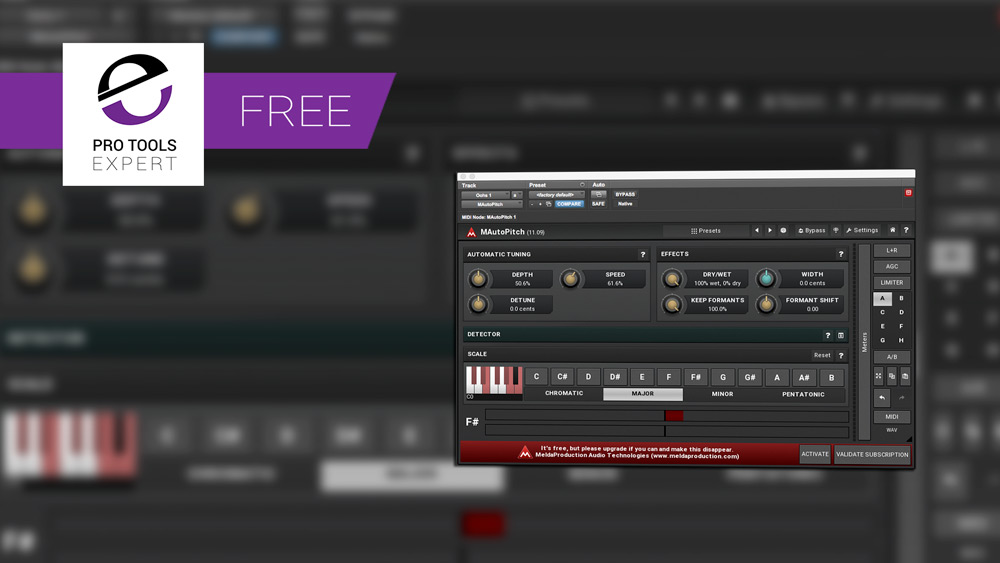
Task: Click the icon between Bypass and Settings
Action: coord(835,230)
